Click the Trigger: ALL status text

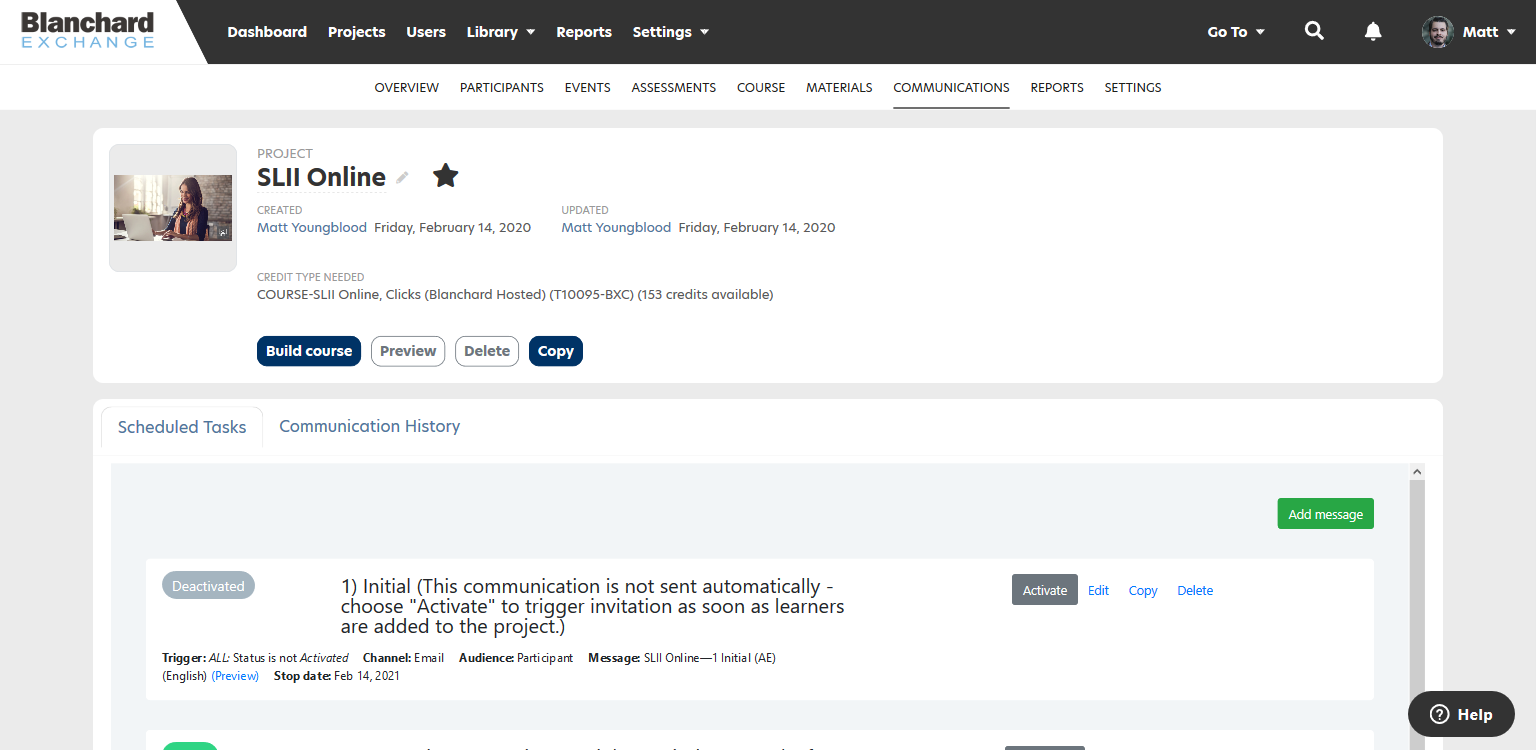tap(255, 658)
